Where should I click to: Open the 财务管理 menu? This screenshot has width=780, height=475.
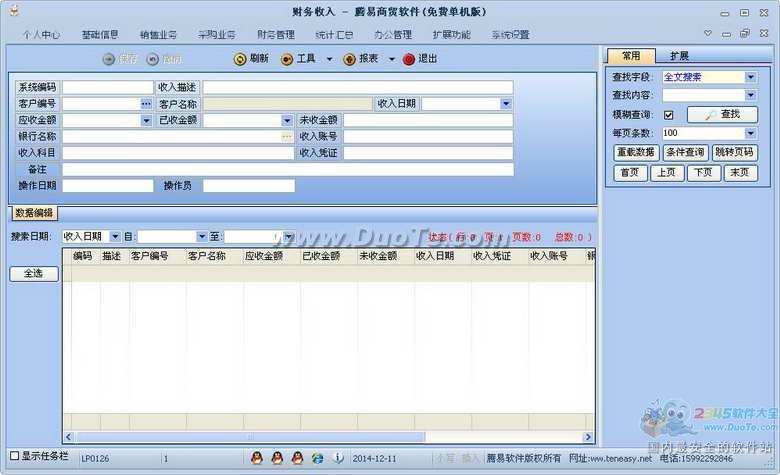click(x=275, y=34)
